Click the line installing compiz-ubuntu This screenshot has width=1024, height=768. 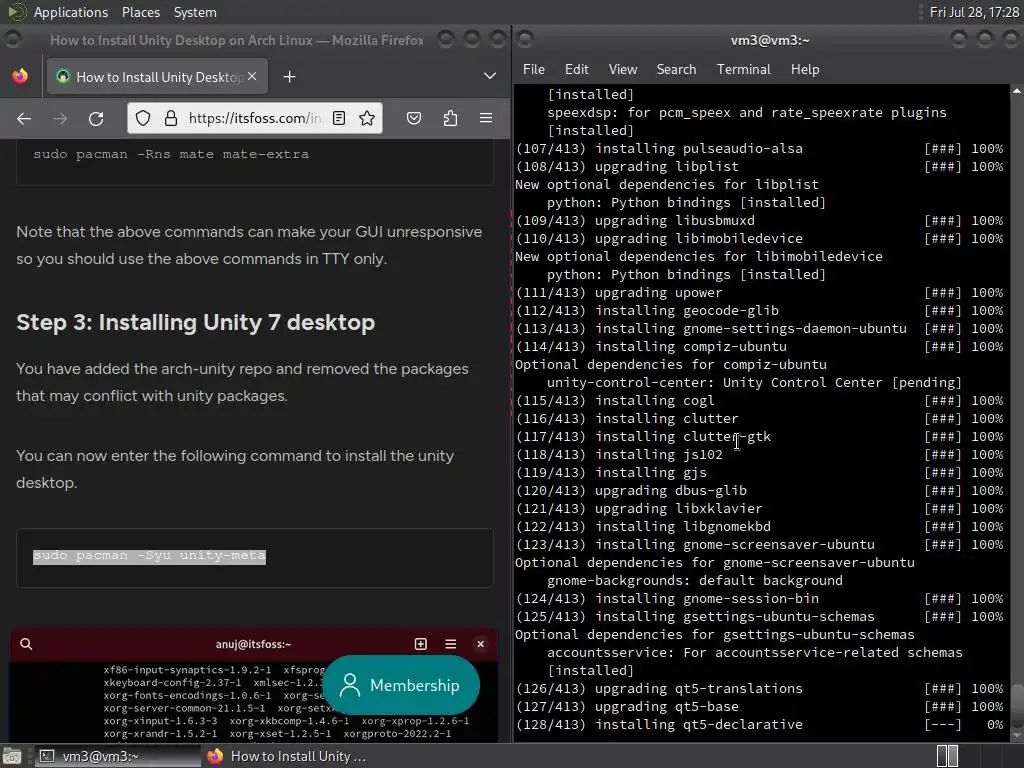coord(760,347)
